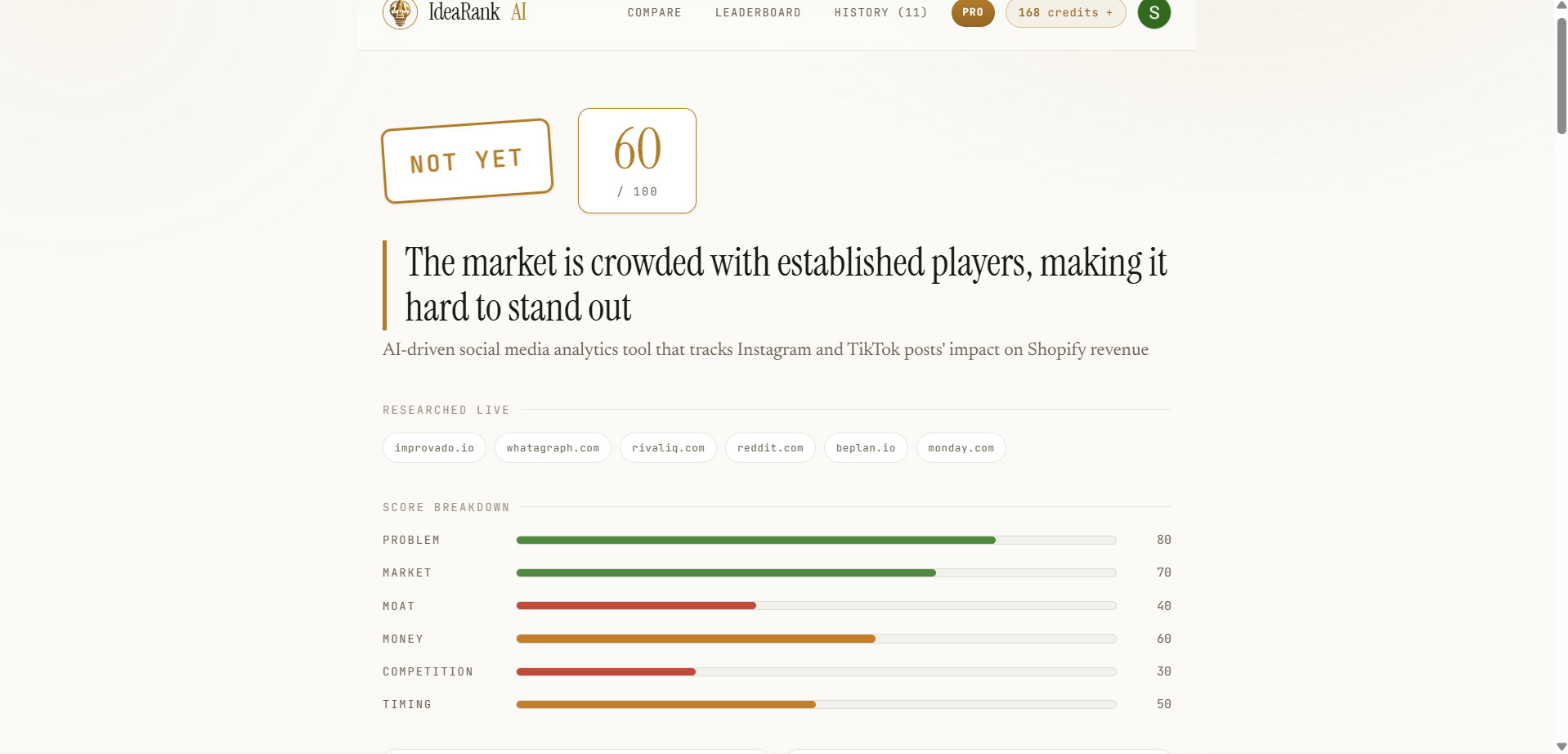Open the reddit.com source chip

770,448
